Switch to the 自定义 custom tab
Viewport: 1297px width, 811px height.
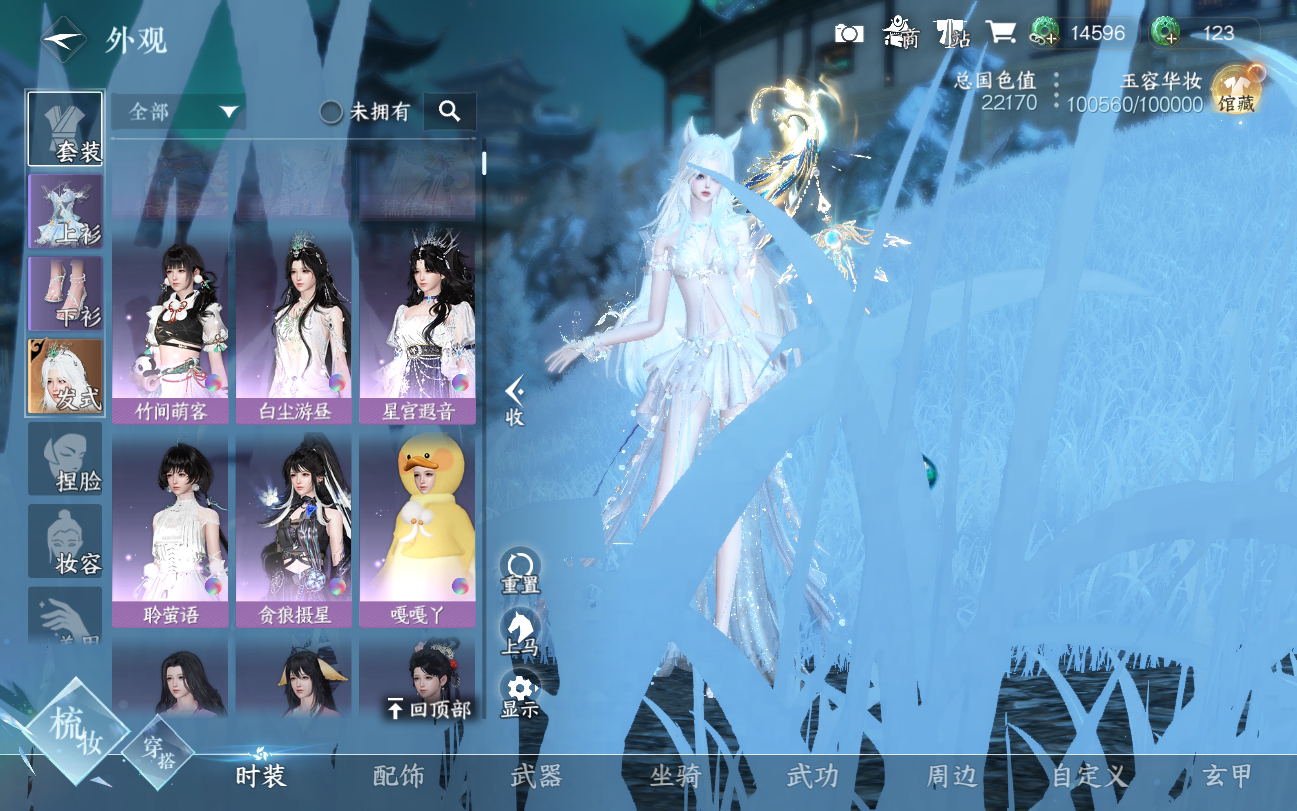tap(1089, 776)
